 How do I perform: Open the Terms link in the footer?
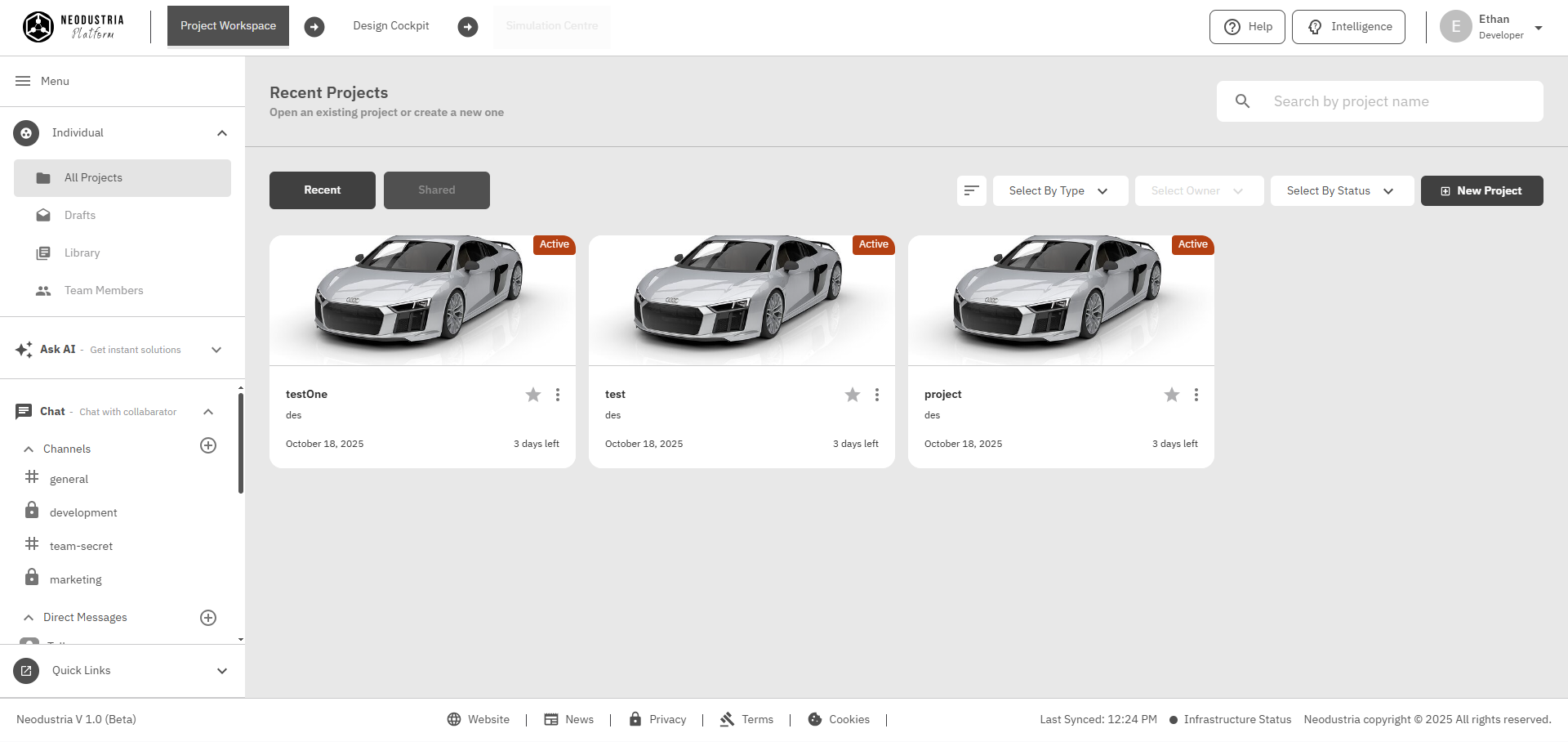758,719
